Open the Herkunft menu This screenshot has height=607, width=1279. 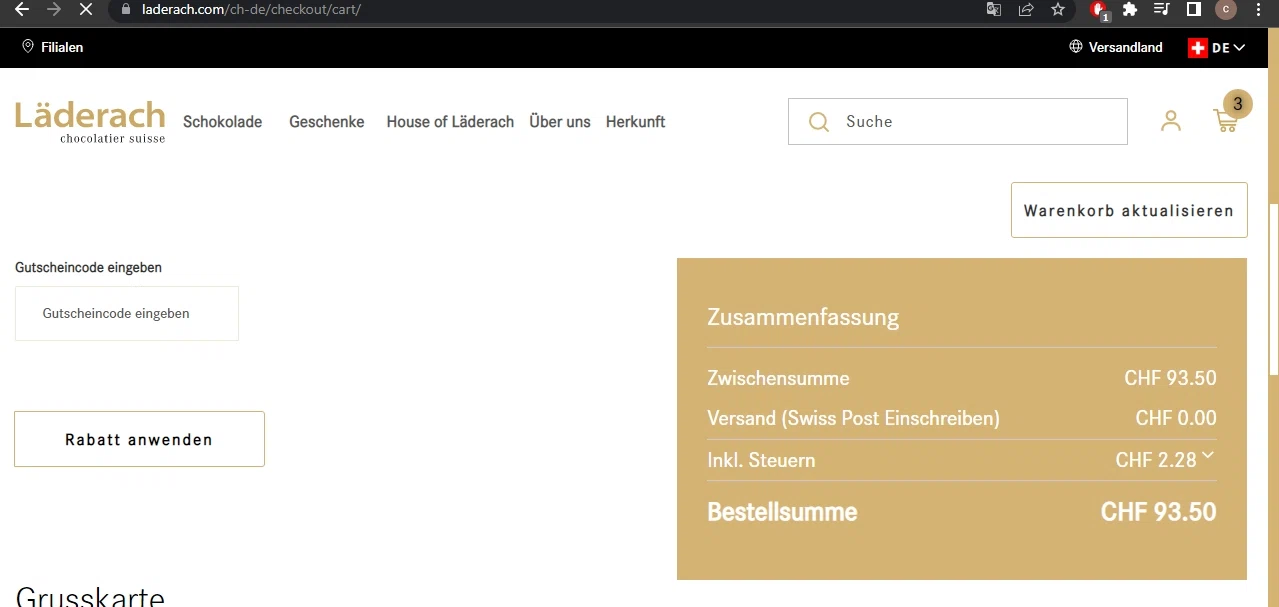636,122
